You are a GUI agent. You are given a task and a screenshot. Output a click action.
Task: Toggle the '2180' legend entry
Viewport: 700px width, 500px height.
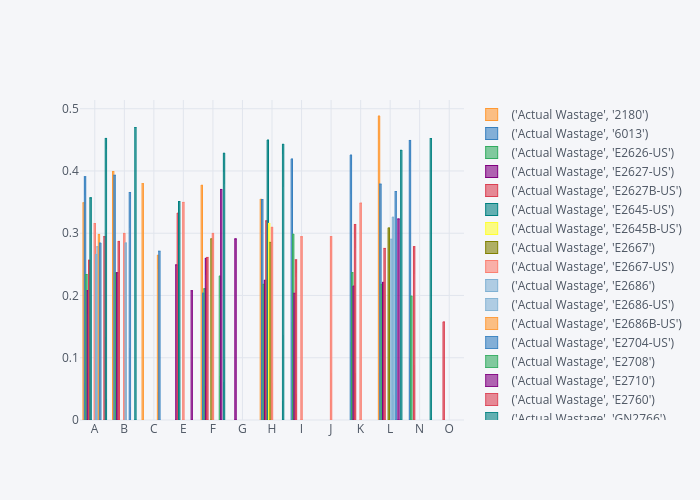pyautogui.click(x=579, y=115)
